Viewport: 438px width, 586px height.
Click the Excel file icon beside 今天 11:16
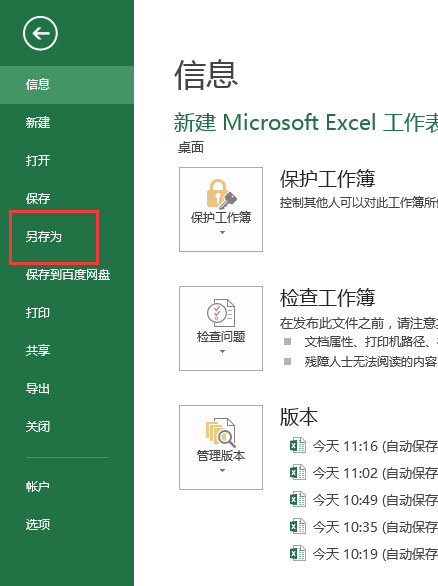[x=298, y=445]
